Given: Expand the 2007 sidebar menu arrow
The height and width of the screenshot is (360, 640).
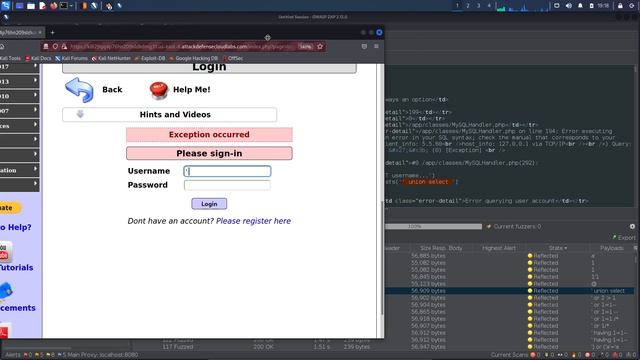Looking at the screenshot, I should [x=36, y=110].
